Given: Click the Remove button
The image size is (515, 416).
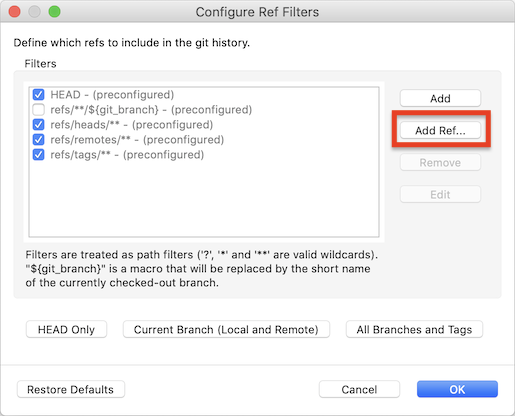Looking at the screenshot, I should [440, 162].
